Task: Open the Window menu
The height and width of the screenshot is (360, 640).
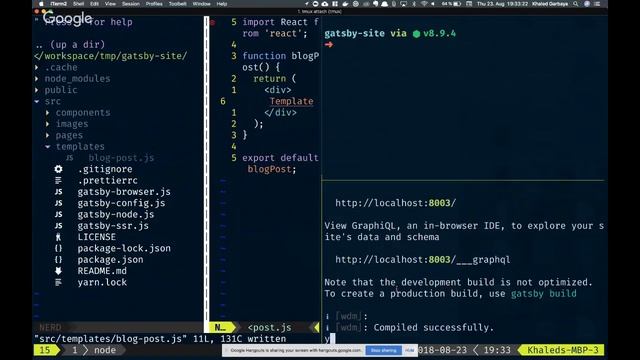Action: click(202, 4)
